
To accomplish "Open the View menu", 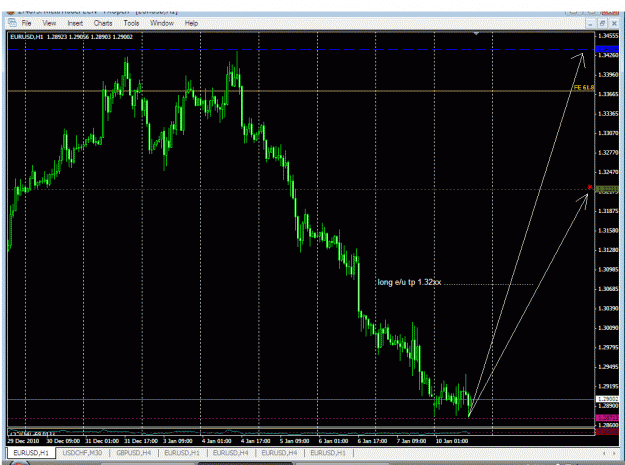I will click(x=49, y=23).
